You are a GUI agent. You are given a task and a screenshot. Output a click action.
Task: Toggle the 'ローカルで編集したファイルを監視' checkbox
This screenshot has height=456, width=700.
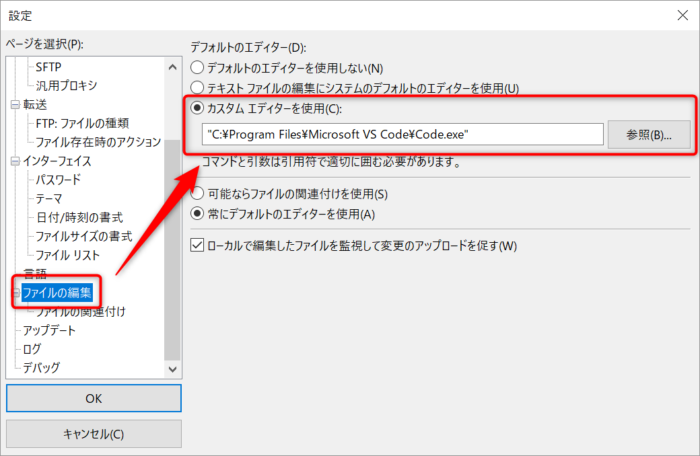[x=197, y=245]
